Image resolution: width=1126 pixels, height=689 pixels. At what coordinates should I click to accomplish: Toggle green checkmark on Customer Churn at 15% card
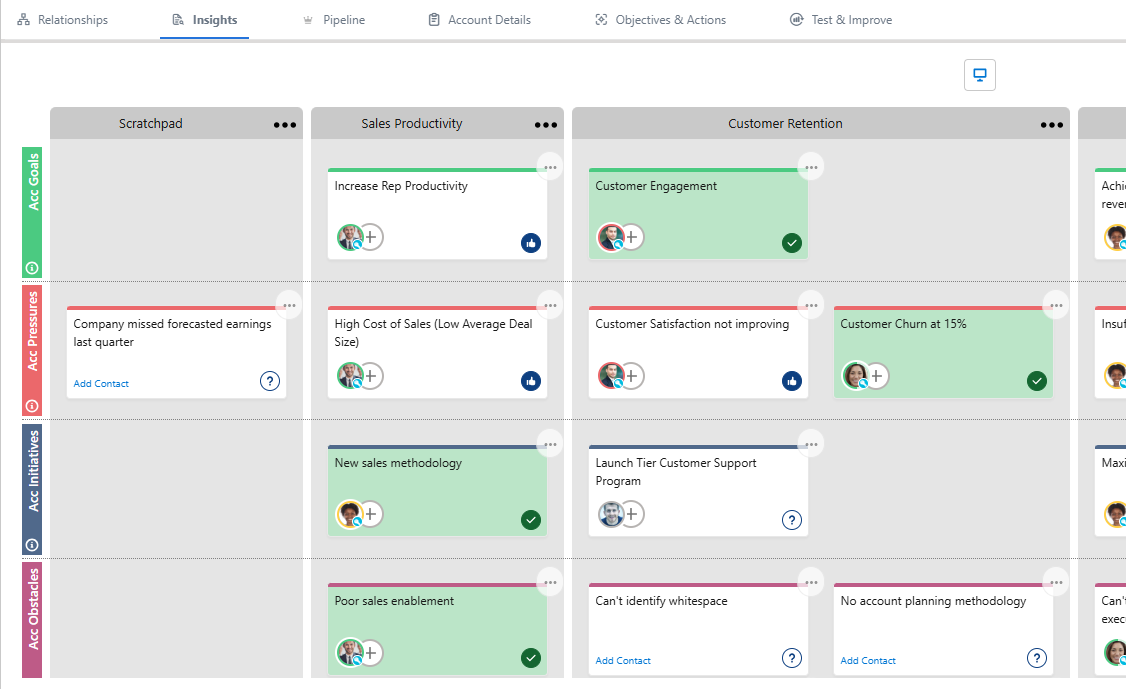click(x=1037, y=381)
